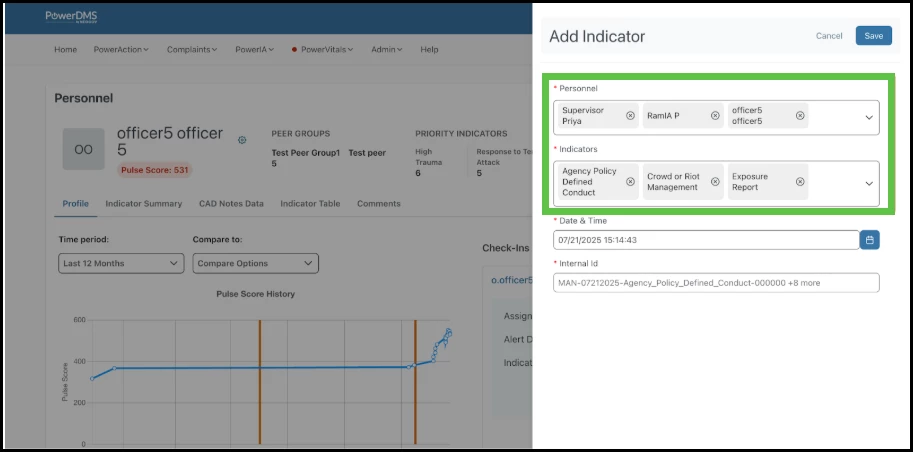Open the PowerIA menu
Viewport: 913px width, 452px height.
254,50
